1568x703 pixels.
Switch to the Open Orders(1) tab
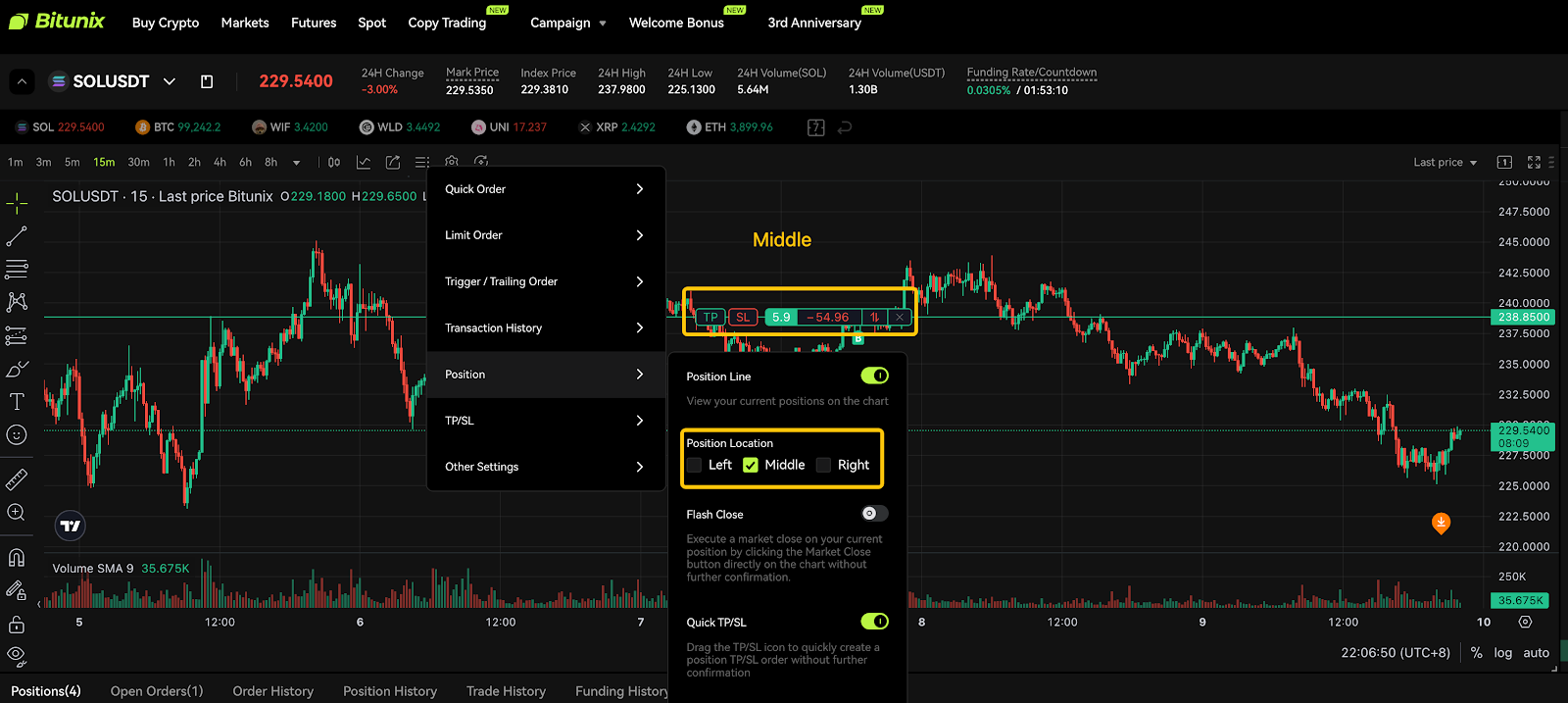pos(157,691)
